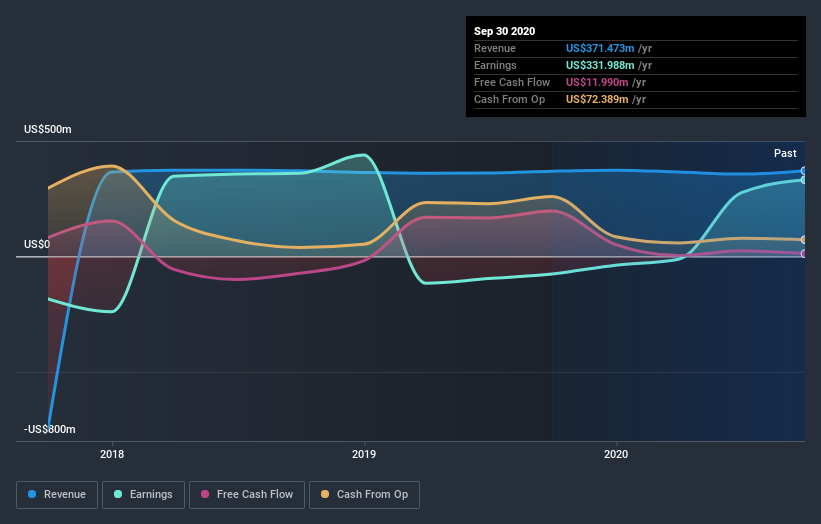Toggle the Cash From Op legend button

[364, 495]
